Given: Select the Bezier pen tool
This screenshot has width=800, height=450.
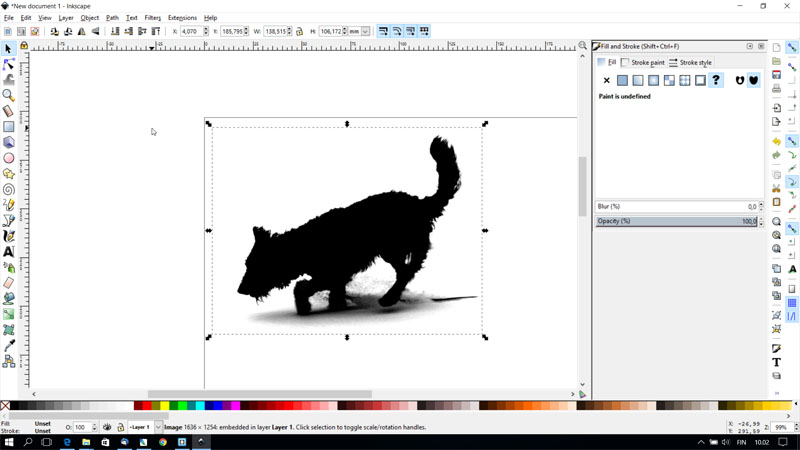Looking at the screenshot, I should 8,220.
